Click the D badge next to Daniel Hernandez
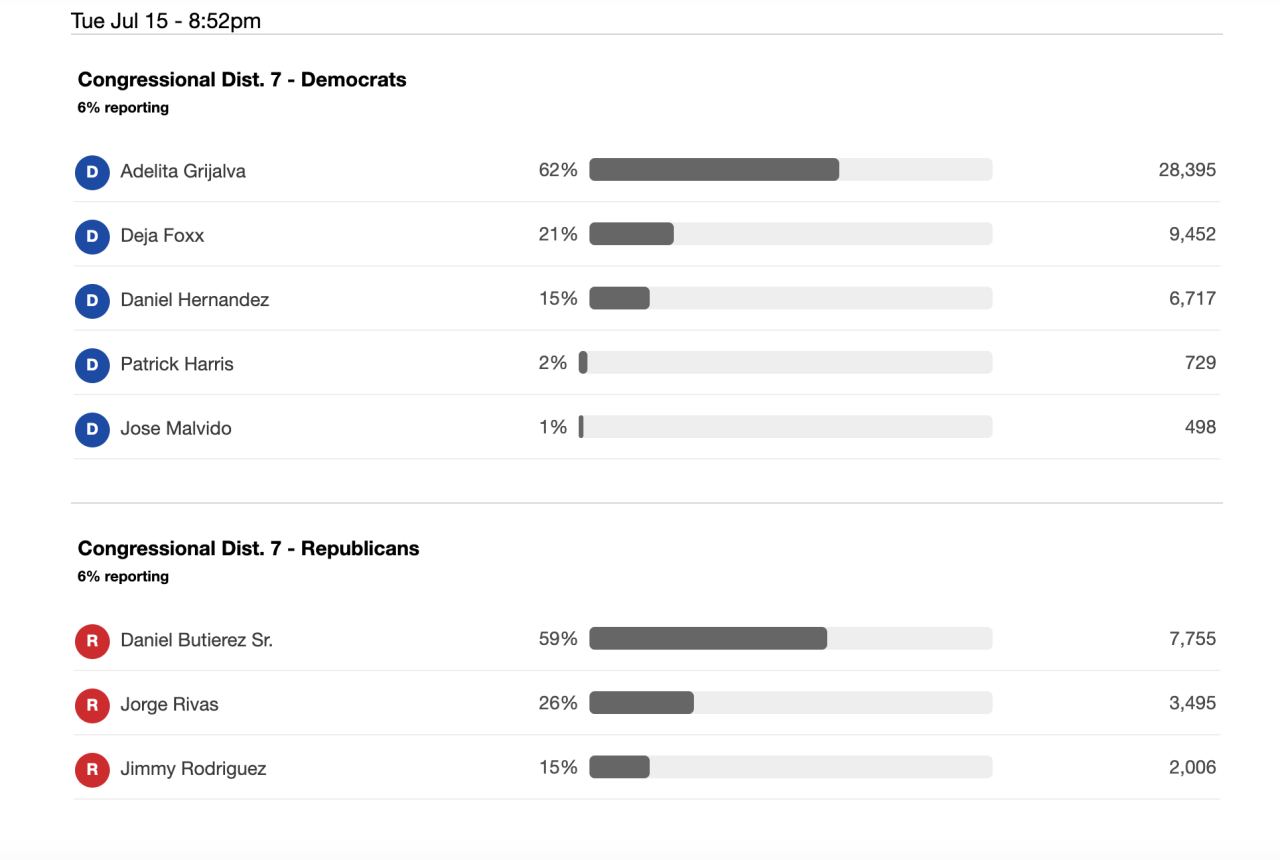The image size is (1280, 860). [92, 300]
